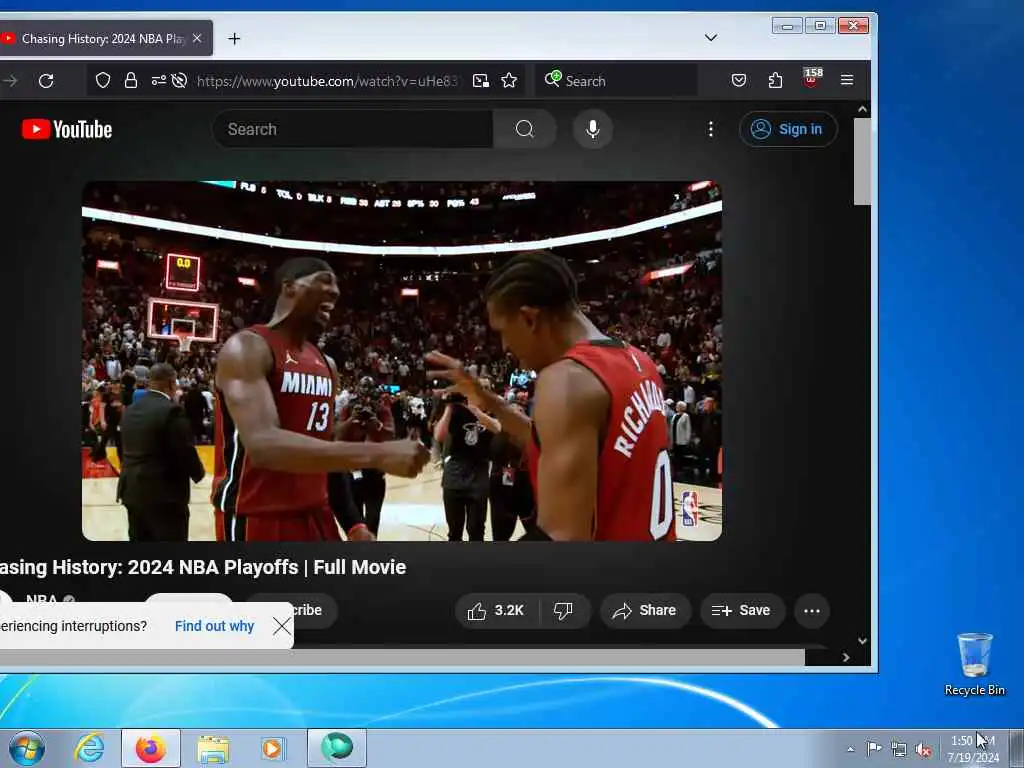Launch Internet Explorer from taskbar
1024x768 pixels.
point(89,748)
